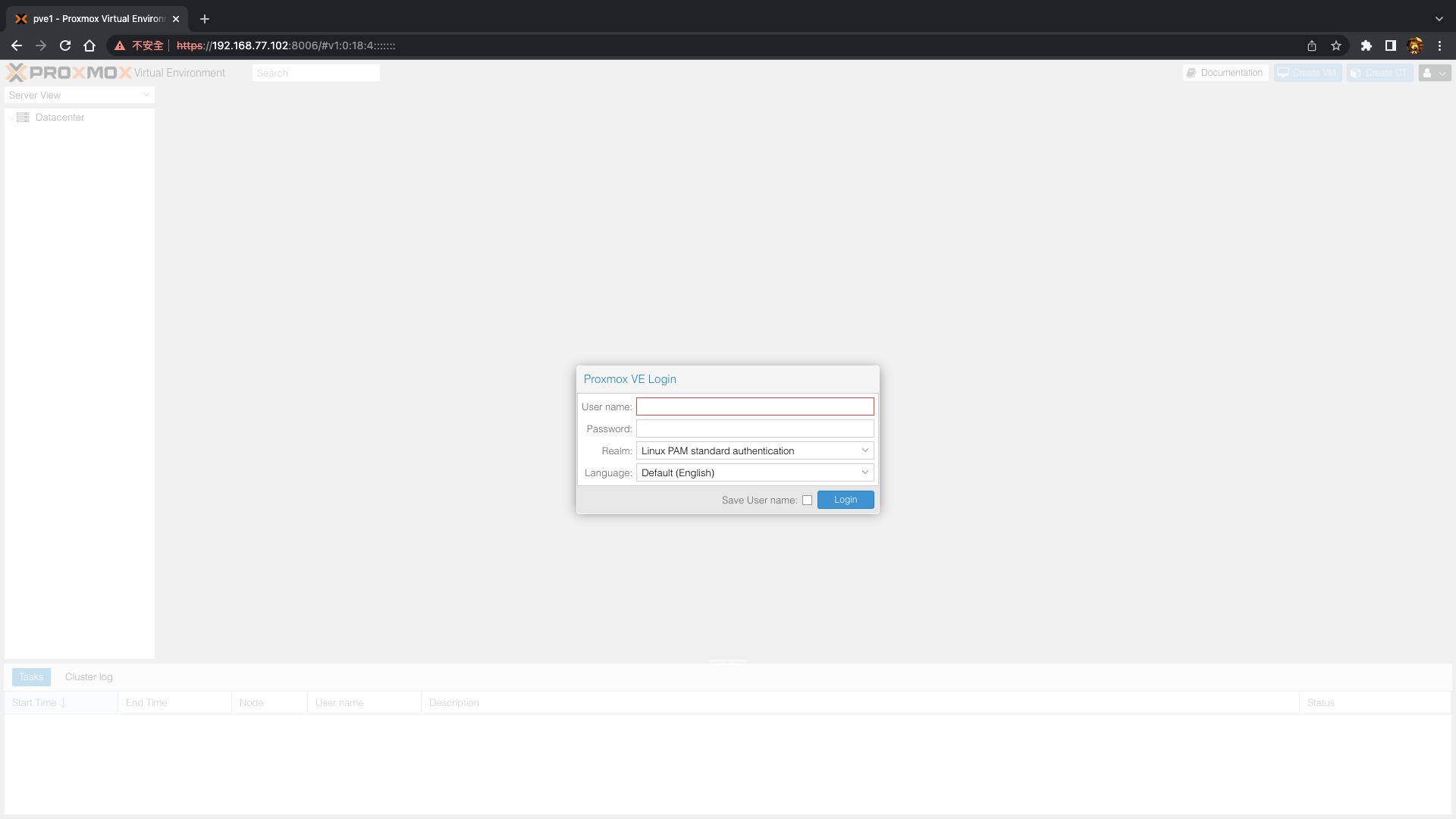Image resolution: width=1456 pixels, height=819 pixels.
Task: Focus the User name field
Action: [x=755, y=406]
